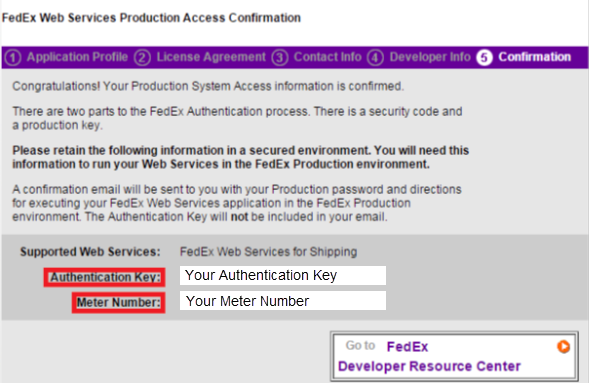Click the step 3 circle icon

280,58
